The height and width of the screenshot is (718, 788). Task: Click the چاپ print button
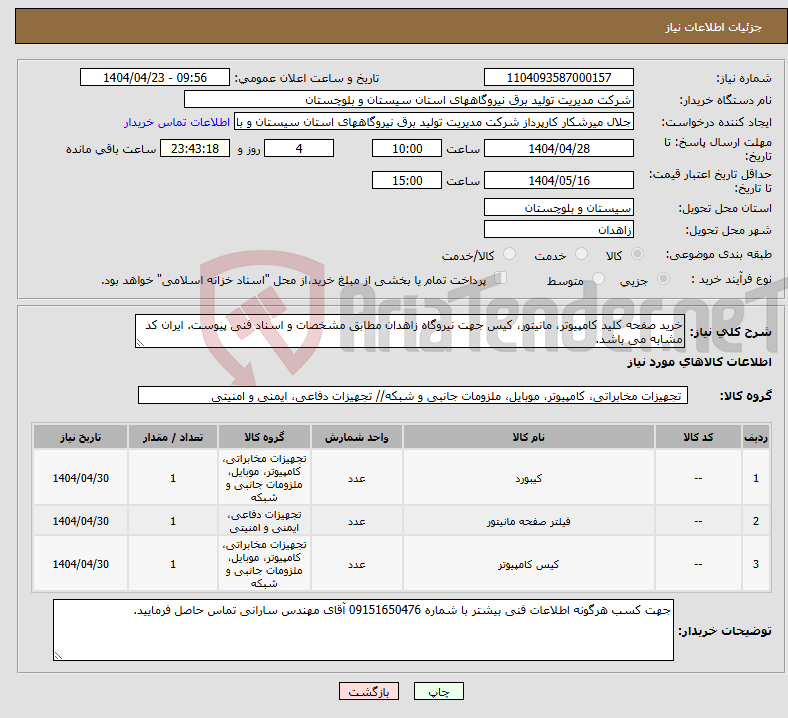click(438, 691)
